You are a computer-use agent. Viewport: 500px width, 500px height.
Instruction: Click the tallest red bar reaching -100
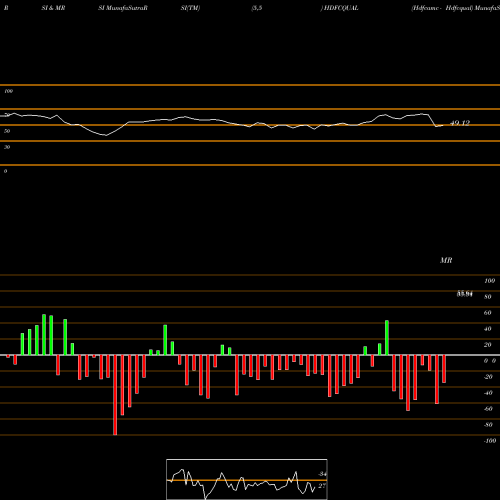pos(115,395)
